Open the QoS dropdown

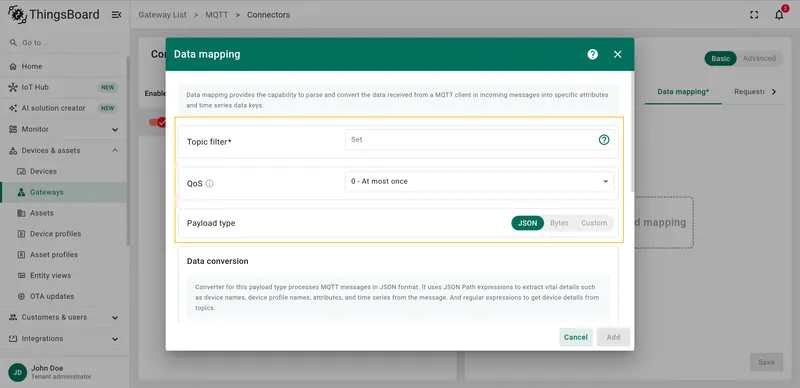(x=480, y=181)
